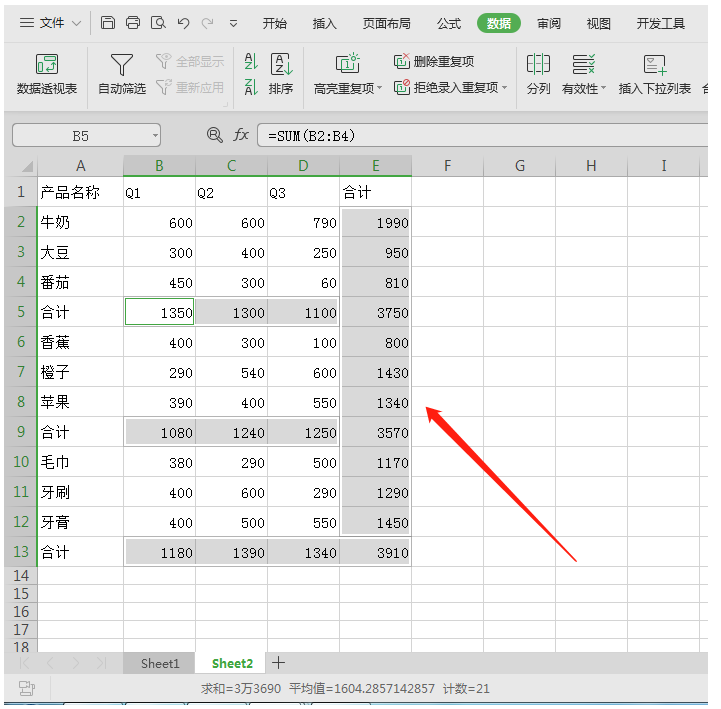Click formula bar showing =SUM(B2:B4)
Viewport: 721px width, 709px height.
point(482,136)
